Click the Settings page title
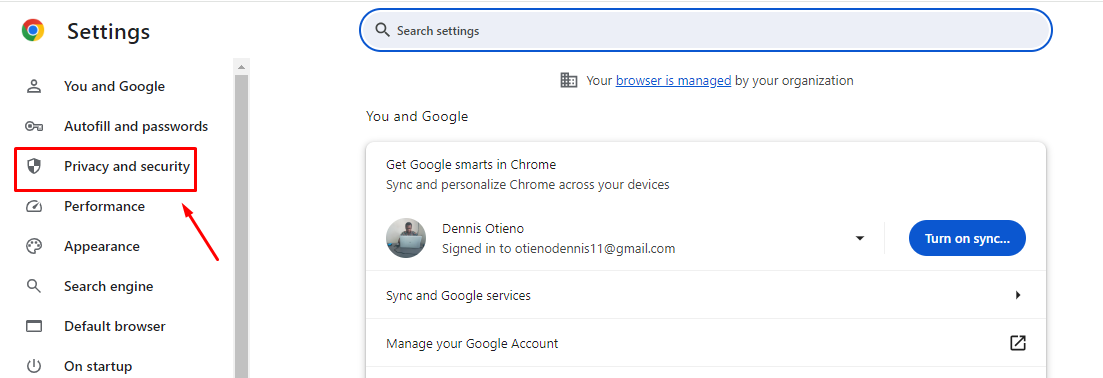 108,31
